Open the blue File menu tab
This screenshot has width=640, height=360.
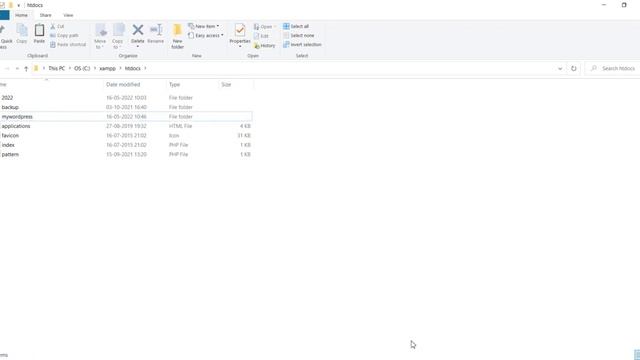pyautogui.click(x=4, y=15)
